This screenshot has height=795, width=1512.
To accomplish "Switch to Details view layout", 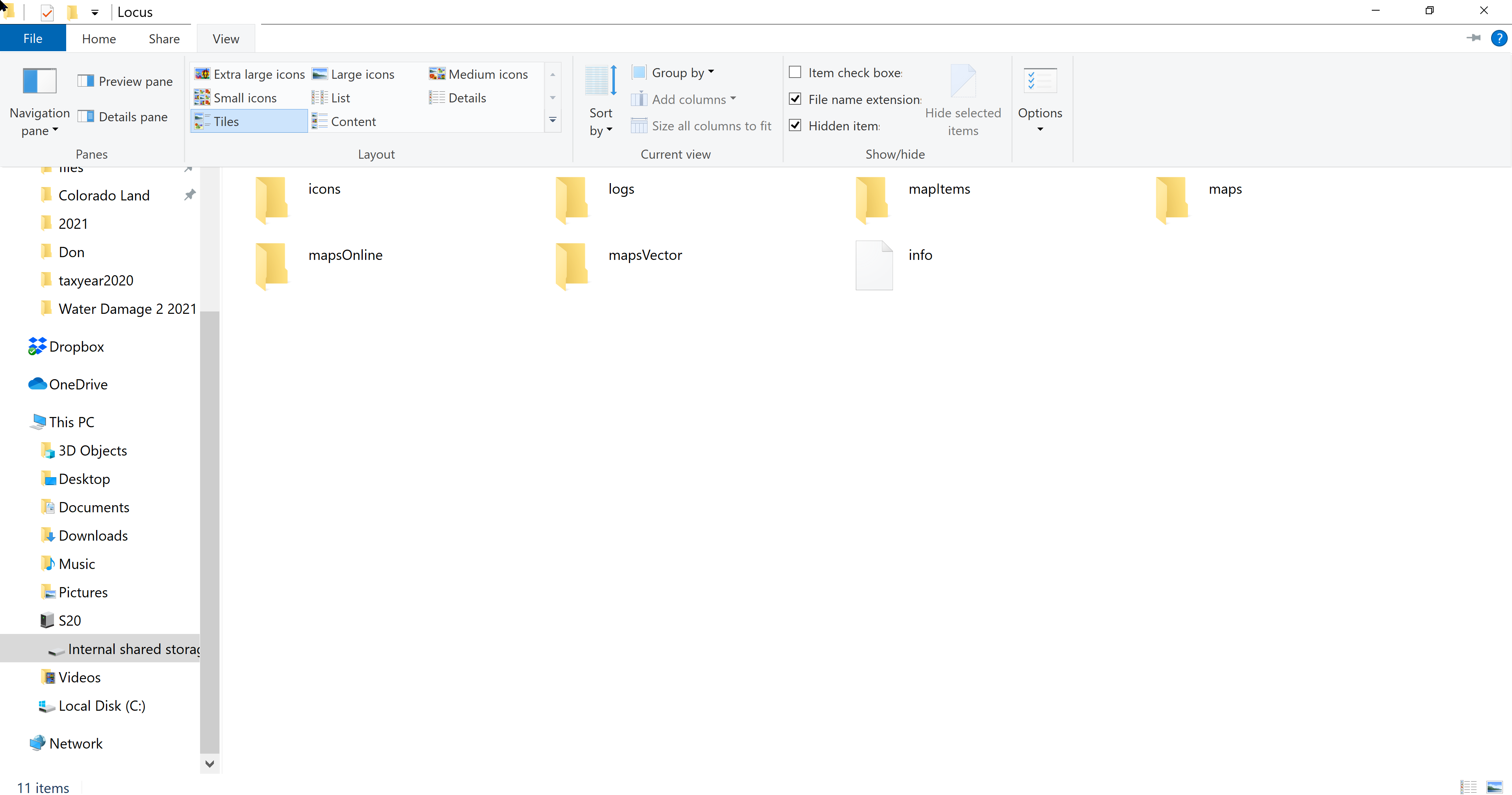I will pyautogui.click(x=458, y=98).
